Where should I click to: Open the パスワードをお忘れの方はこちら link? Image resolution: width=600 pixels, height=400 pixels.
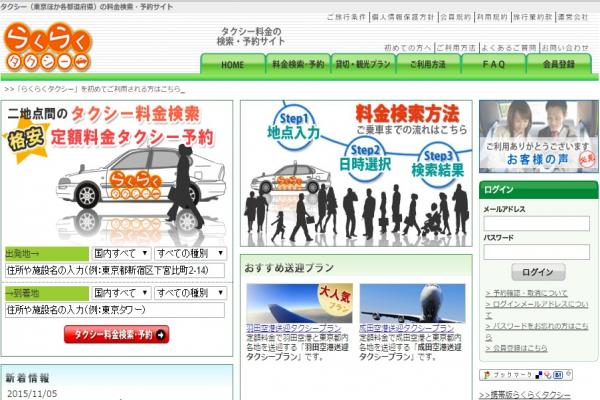(x=536, y=331)
